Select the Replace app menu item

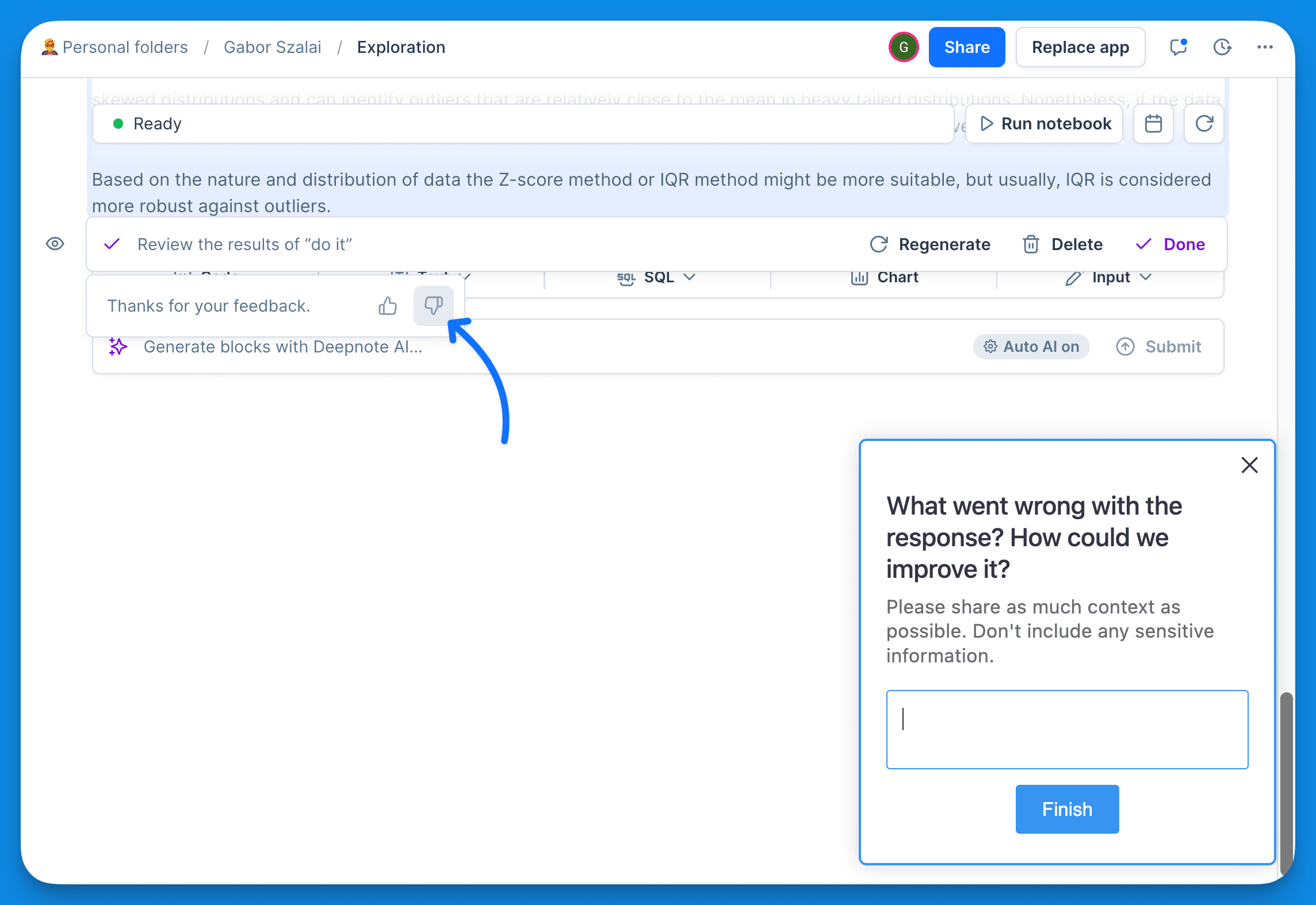coord(1081,47)
